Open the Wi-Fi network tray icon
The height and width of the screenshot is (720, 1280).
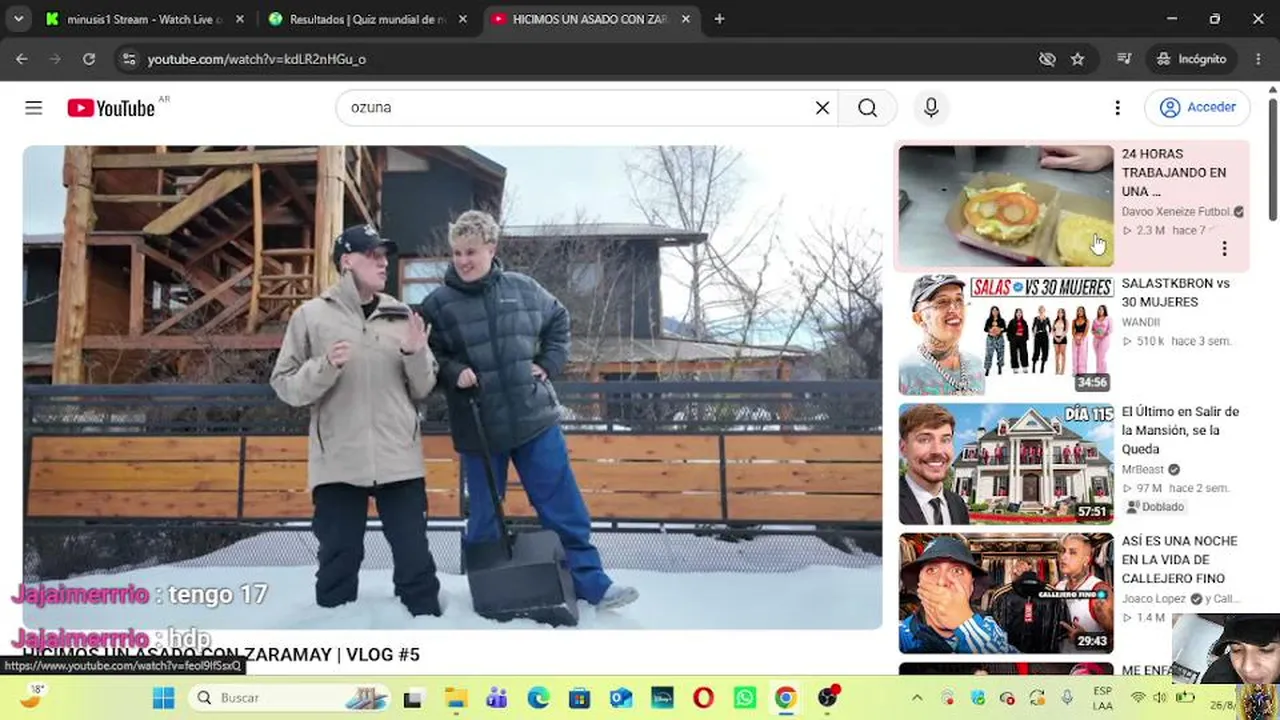1138,698
